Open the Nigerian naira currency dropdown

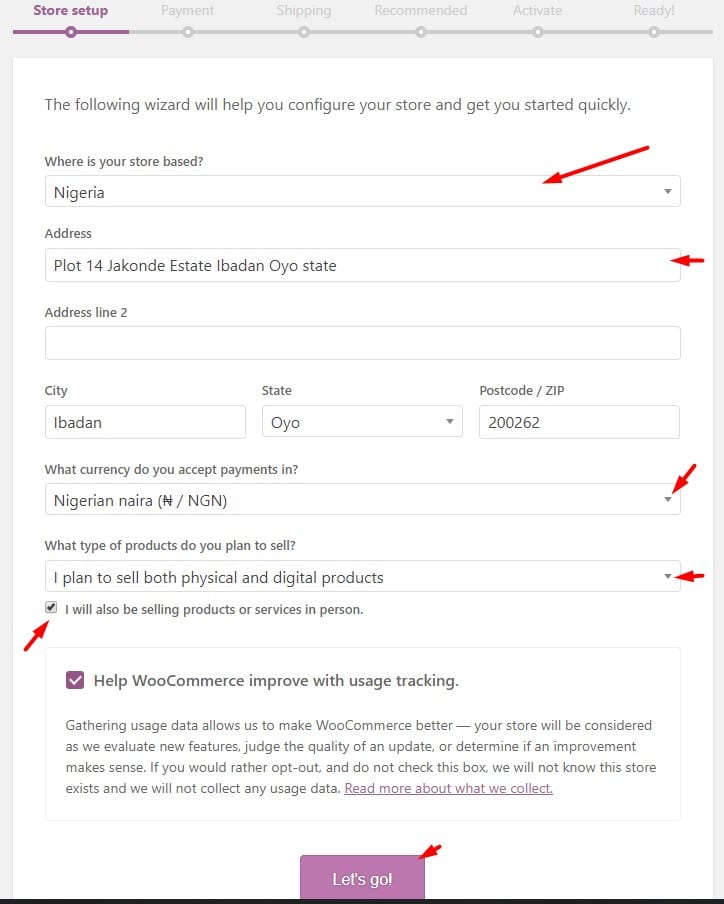tap(362, 500)
